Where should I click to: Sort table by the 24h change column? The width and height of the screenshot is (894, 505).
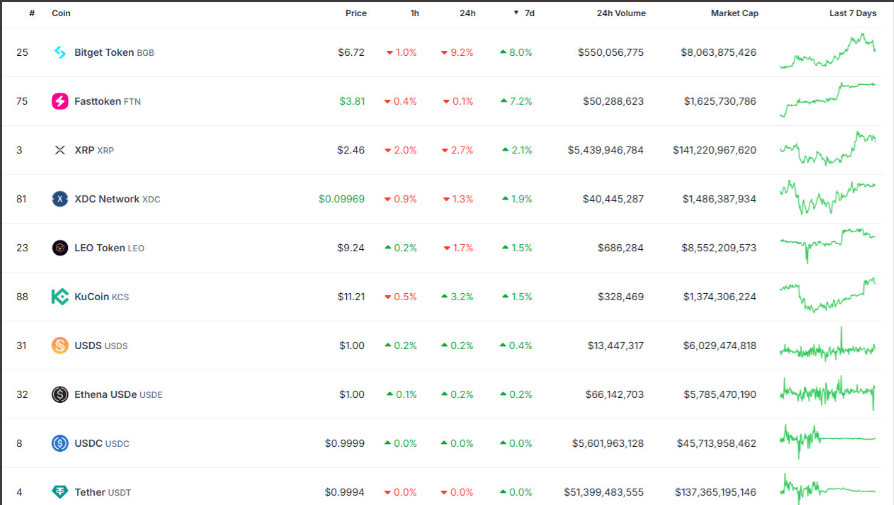[x=468, y=13]
